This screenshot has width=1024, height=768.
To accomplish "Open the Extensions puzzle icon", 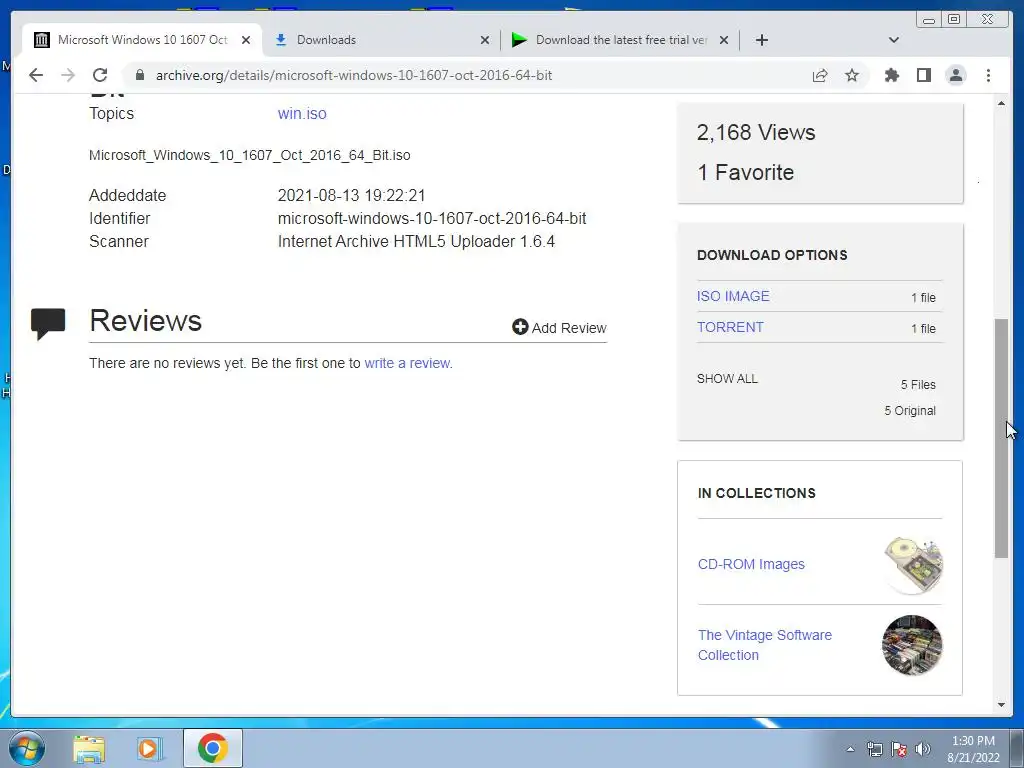I will (x=891, y=75).
